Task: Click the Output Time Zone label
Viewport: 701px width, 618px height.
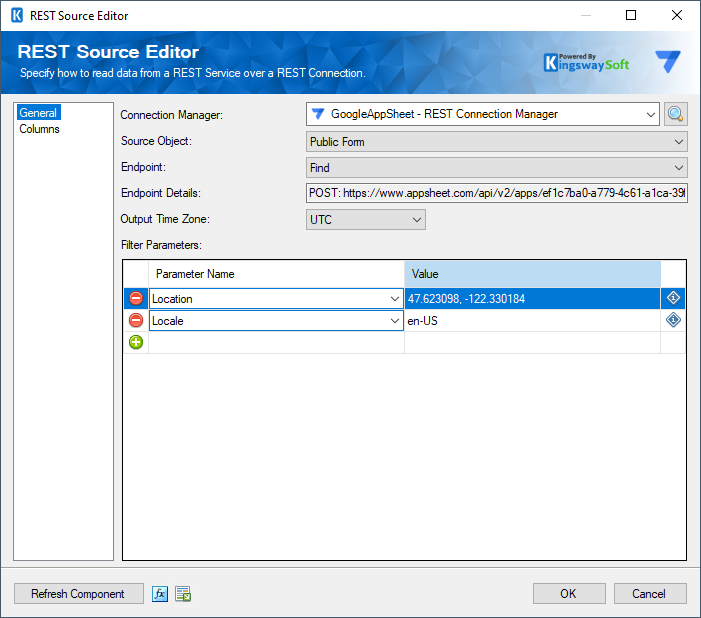Action: tap(165, 219)
